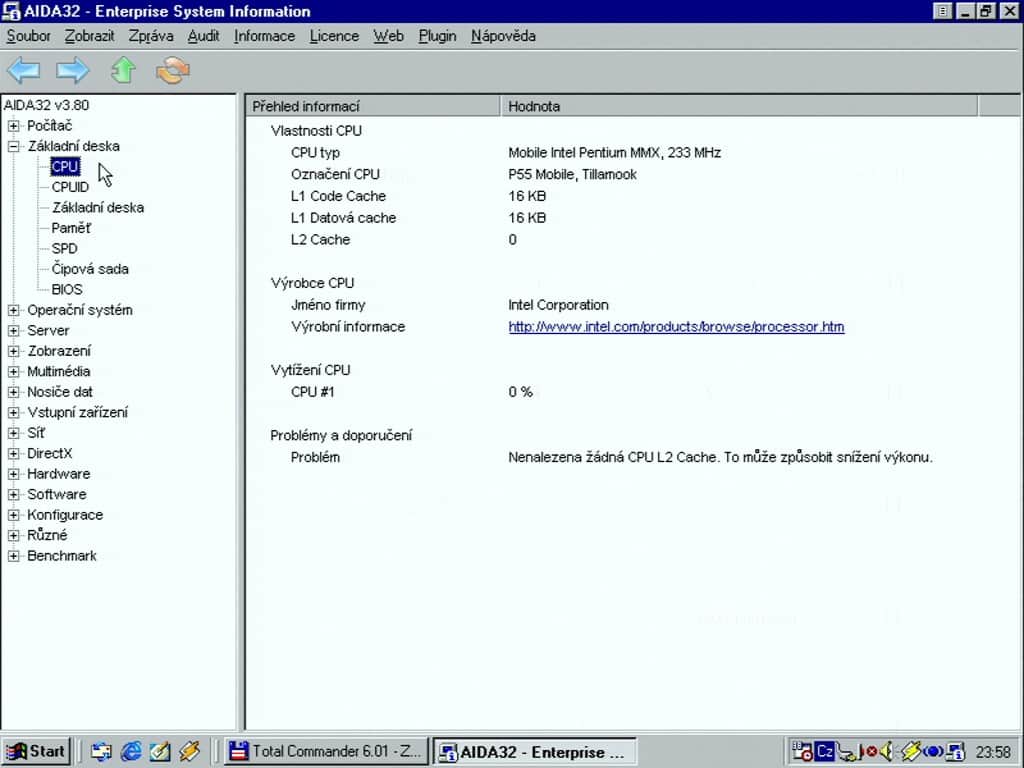Select BIOS in the tree
The height and width of the screenshot is (768, 1024).
67,289
